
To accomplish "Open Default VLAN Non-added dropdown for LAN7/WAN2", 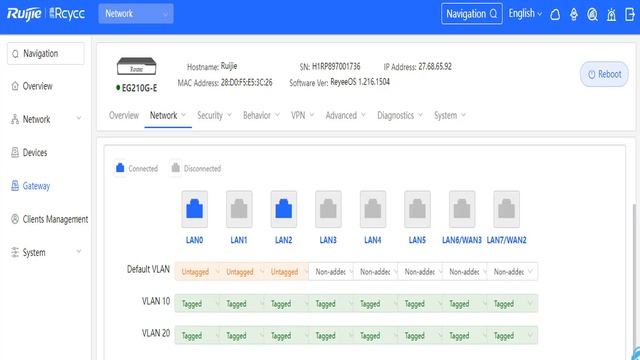I will tap(513, 271).
